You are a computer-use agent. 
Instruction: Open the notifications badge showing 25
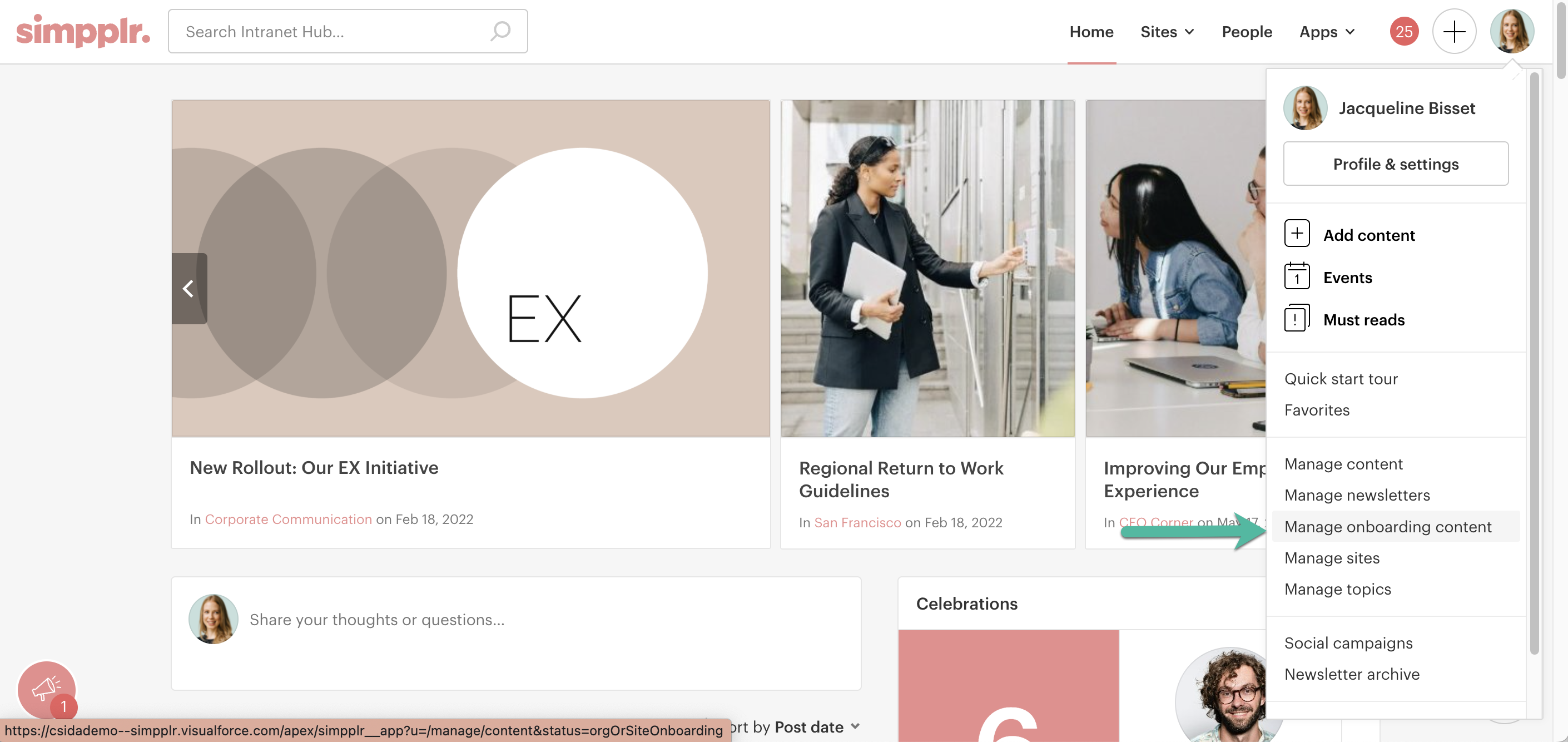pos(1403,31)
